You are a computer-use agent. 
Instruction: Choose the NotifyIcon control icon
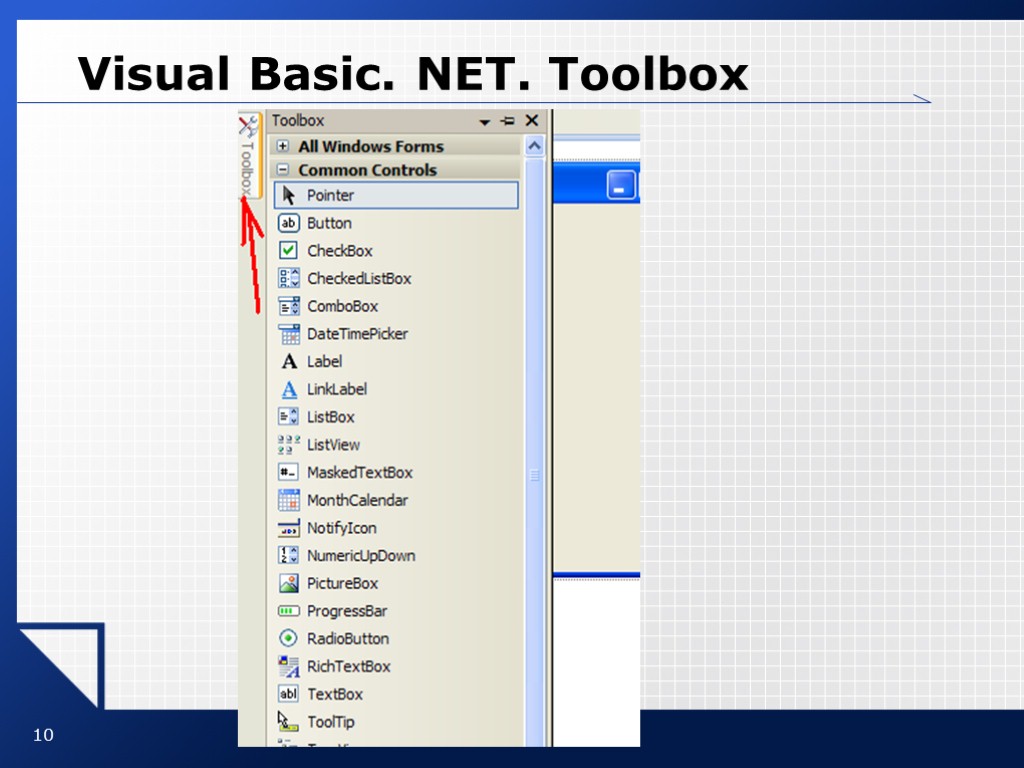click(289, 528)
